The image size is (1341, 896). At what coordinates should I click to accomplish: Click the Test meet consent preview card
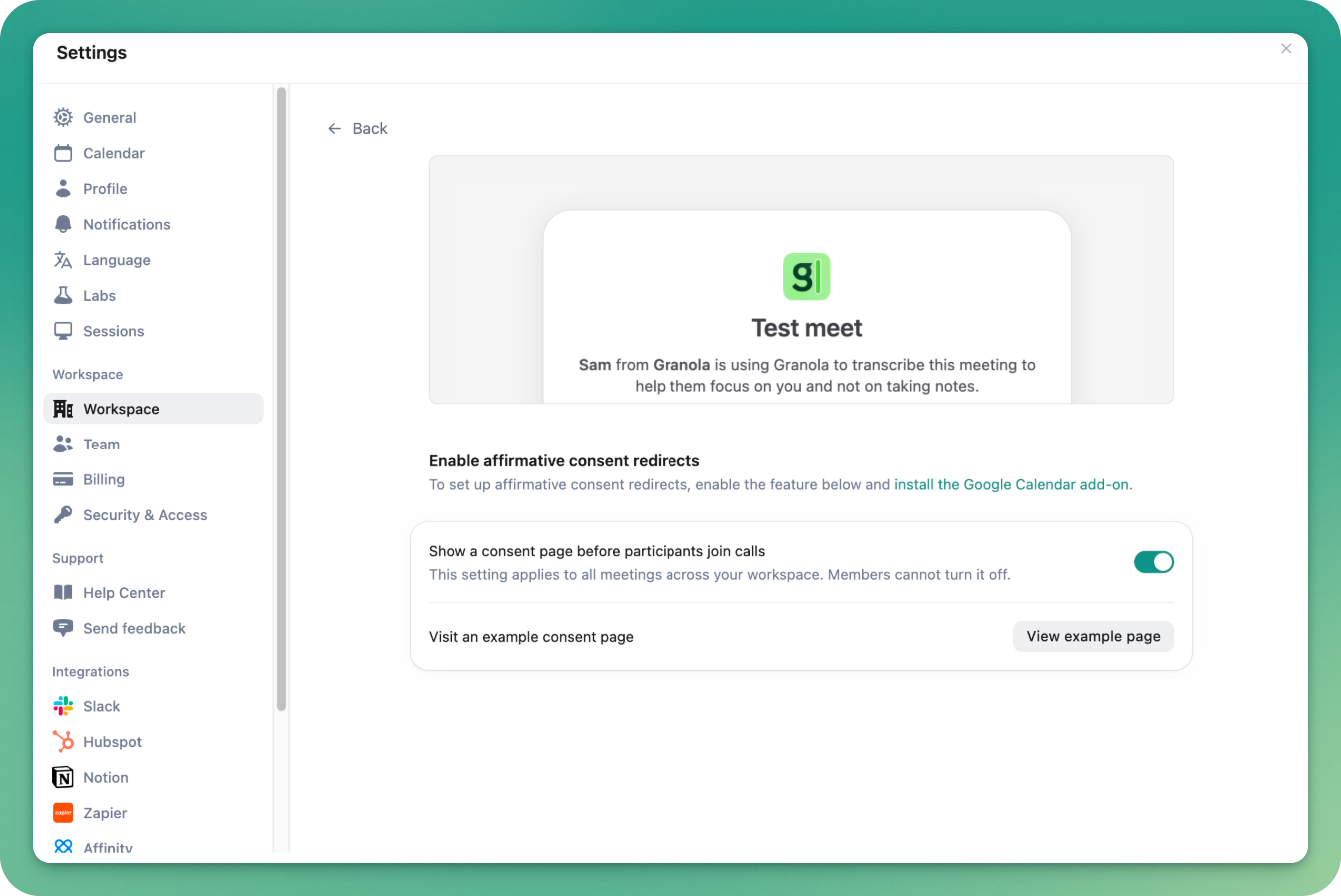tap(806, 308)
